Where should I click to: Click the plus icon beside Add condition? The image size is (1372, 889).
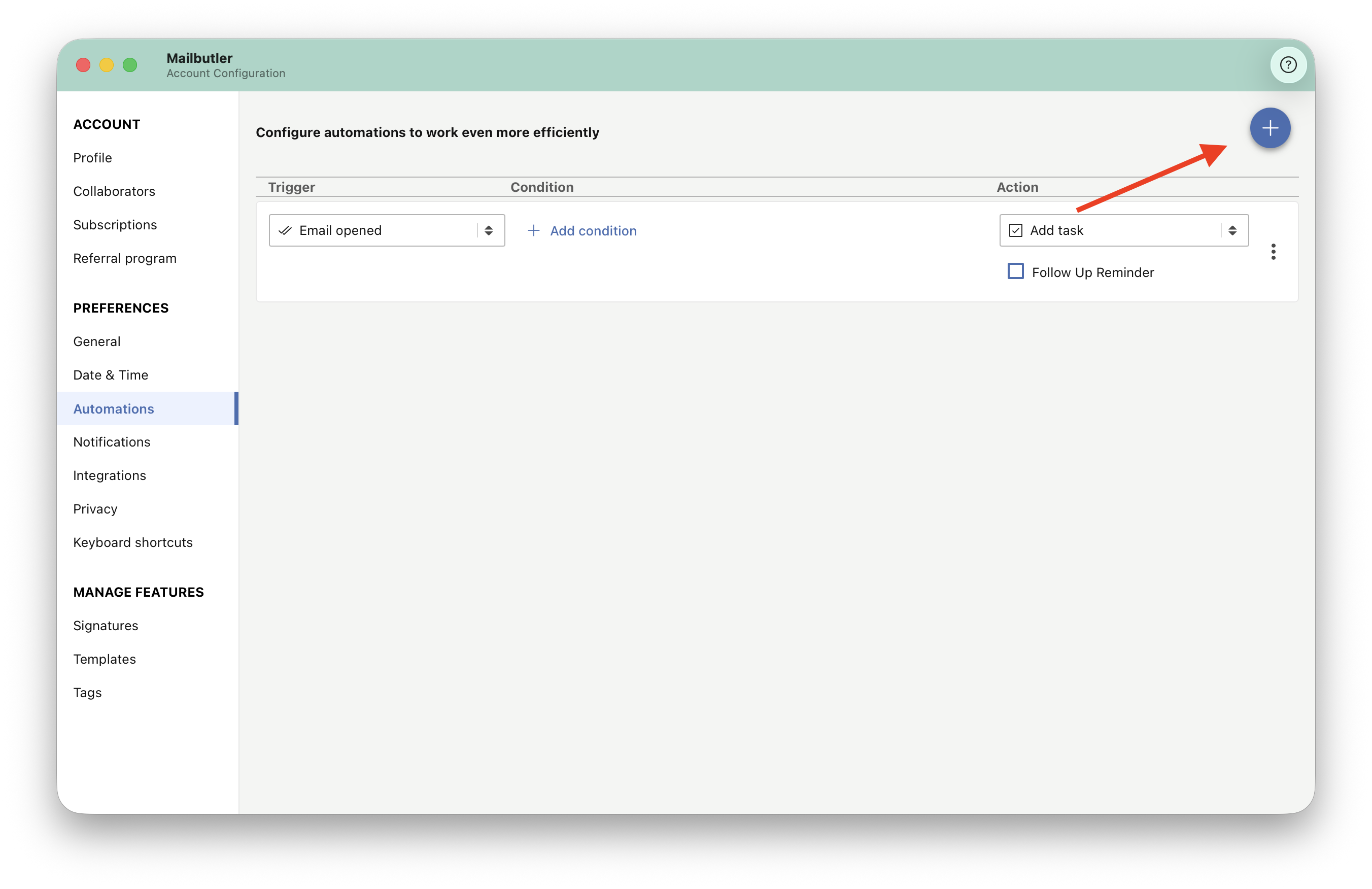(x=533, y=230)
